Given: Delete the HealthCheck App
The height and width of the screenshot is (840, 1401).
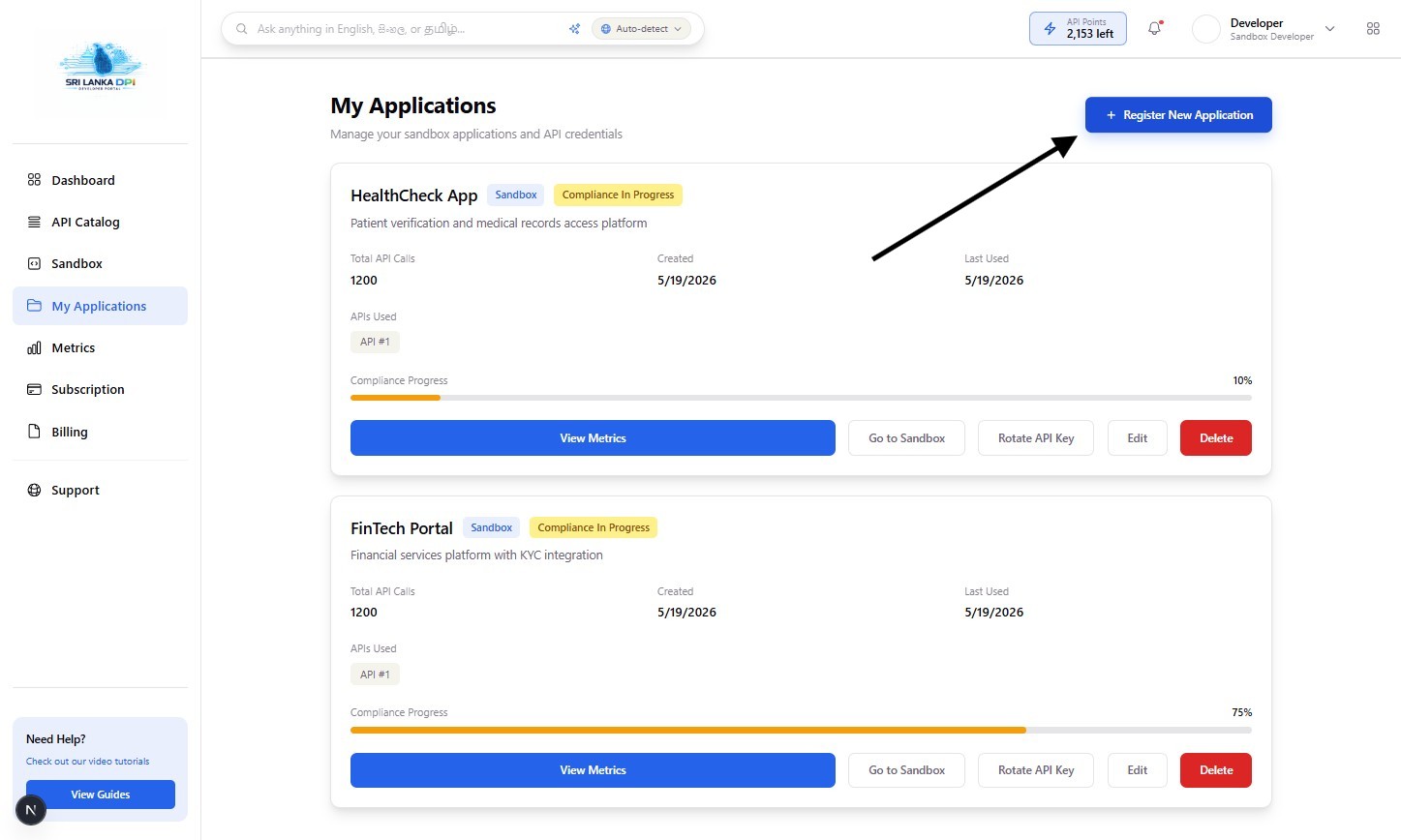Looking at the screenshot, I should [x=1216, y=437].
